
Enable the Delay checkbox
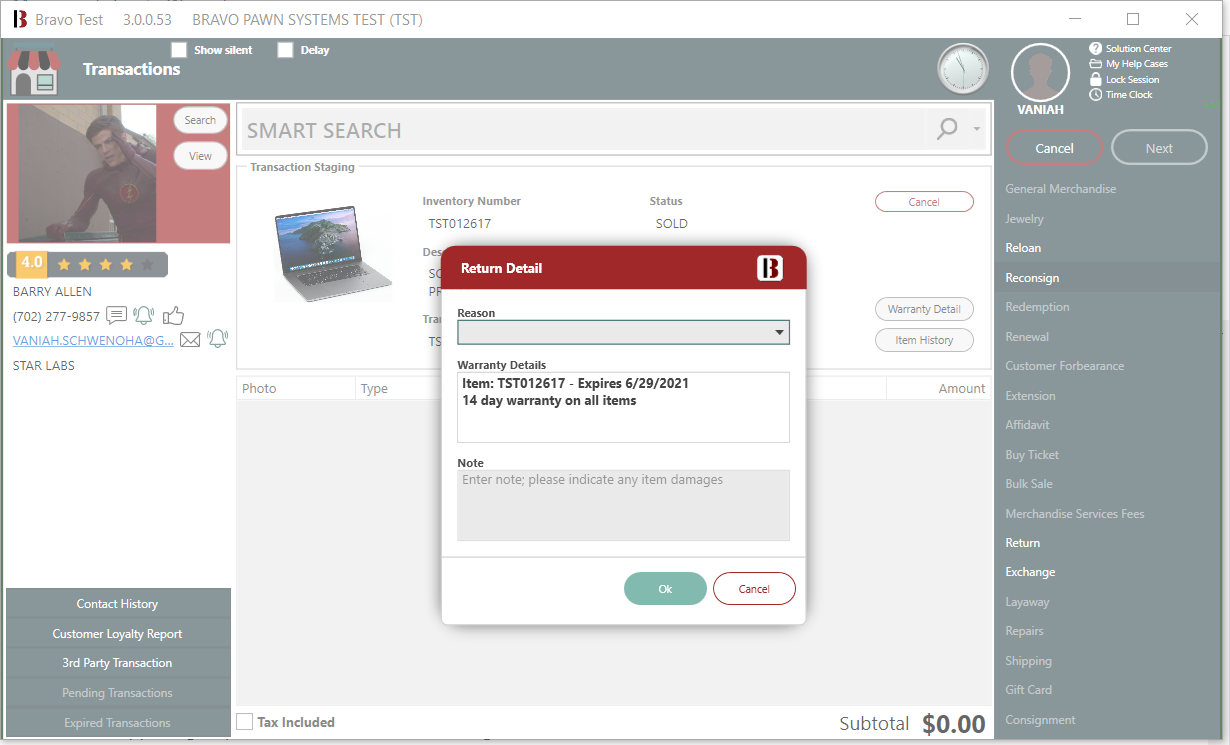click(285, 50)
